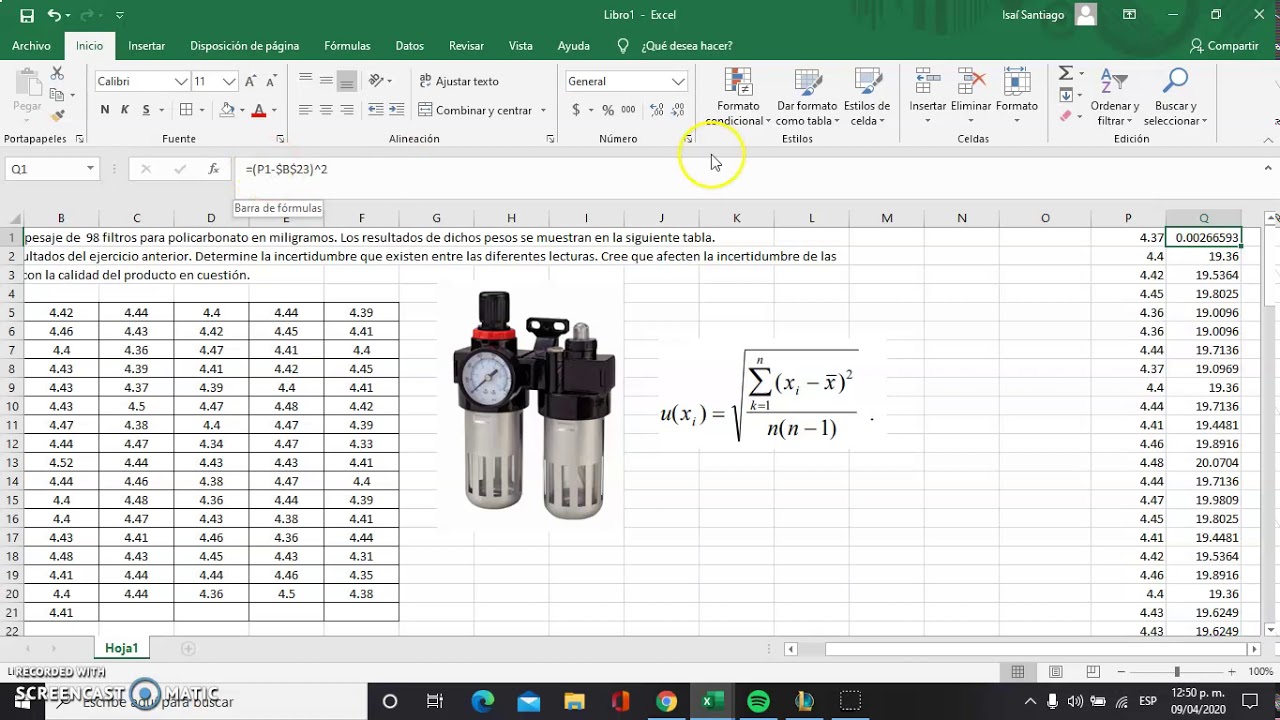This screenshot has width=1280, height=720.
Task: Open the borders icon
Action: tap(186, 110)
